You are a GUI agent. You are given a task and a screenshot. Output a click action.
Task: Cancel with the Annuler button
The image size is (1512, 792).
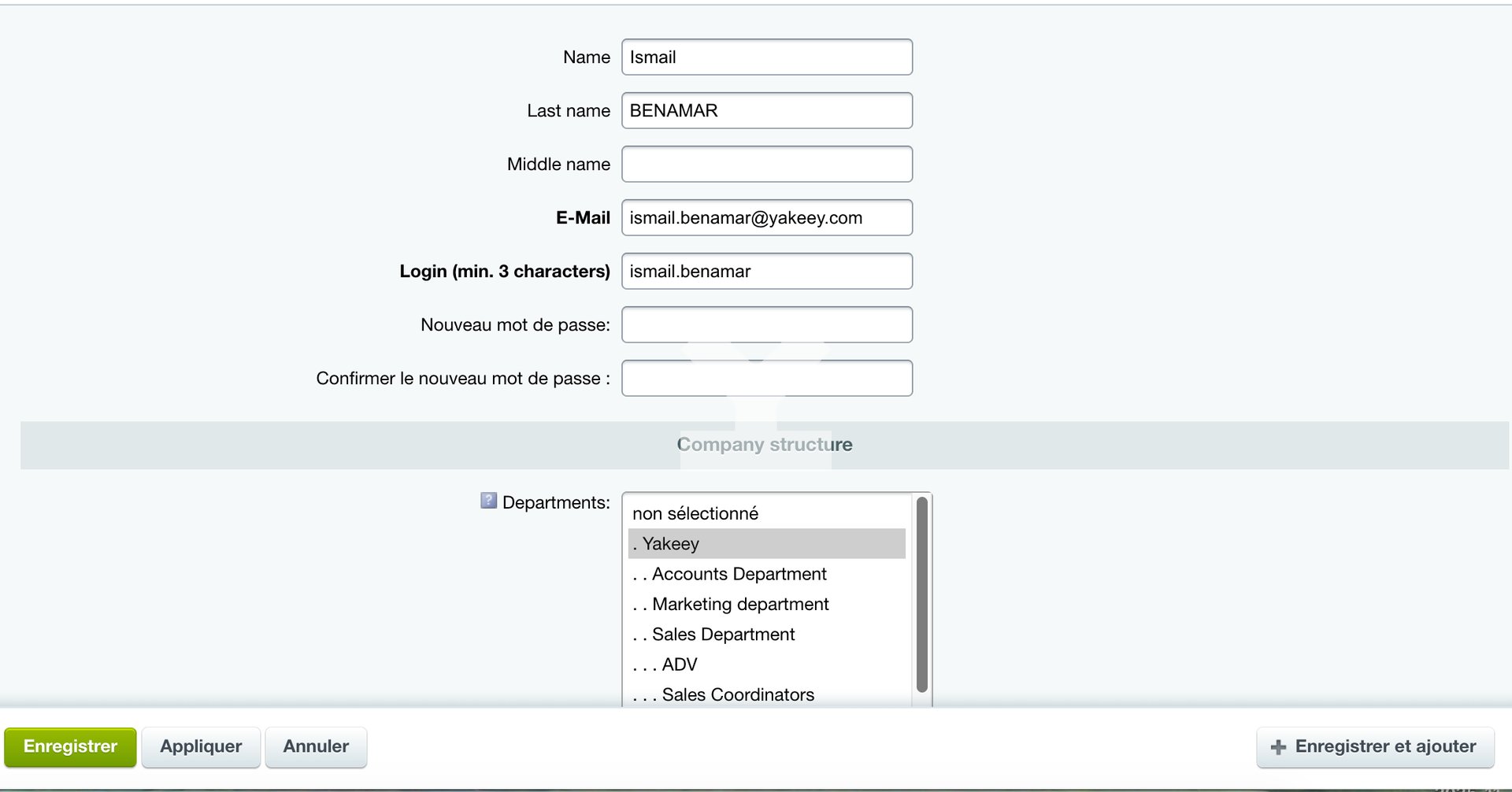pyautogui.click(x=316, y=747)
